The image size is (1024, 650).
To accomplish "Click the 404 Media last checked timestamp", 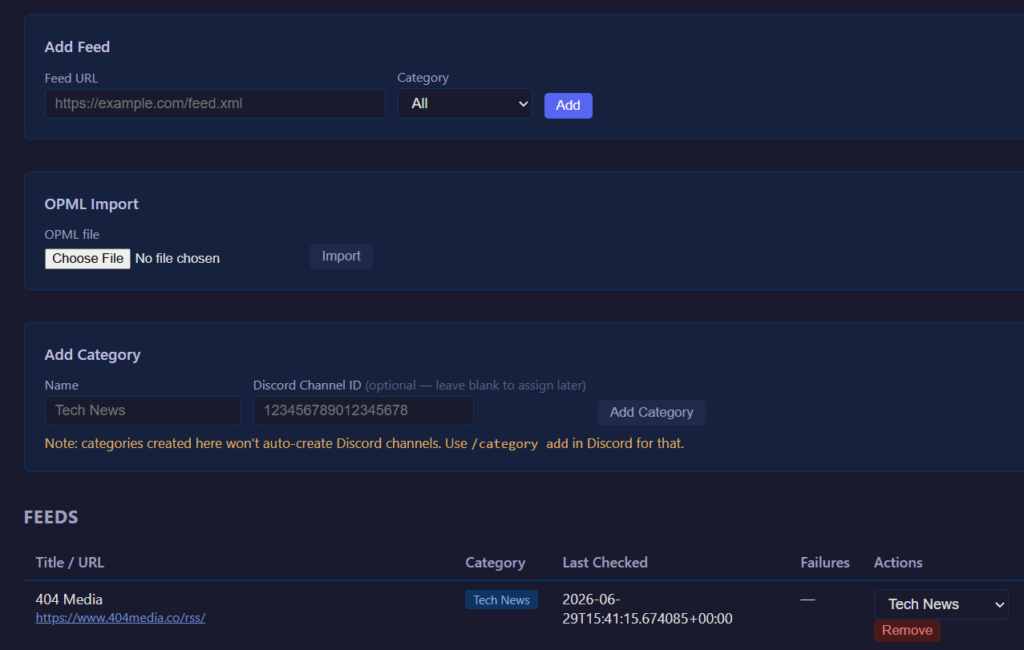I will (647, 609).
